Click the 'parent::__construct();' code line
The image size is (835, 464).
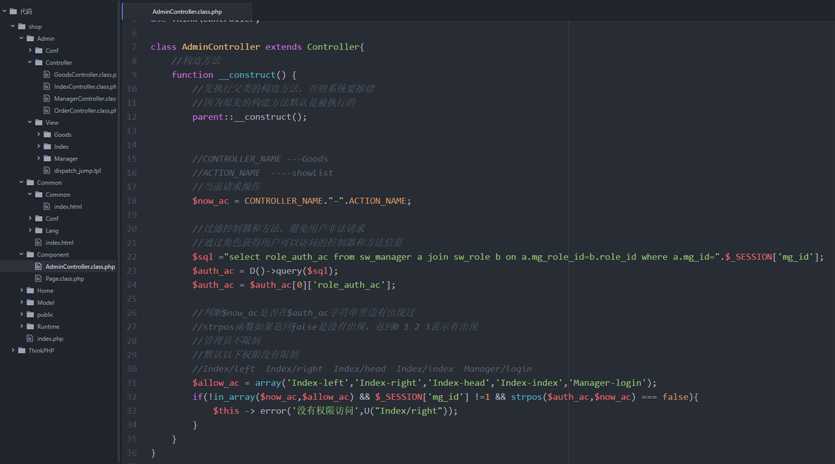click(x=250, y=117)
